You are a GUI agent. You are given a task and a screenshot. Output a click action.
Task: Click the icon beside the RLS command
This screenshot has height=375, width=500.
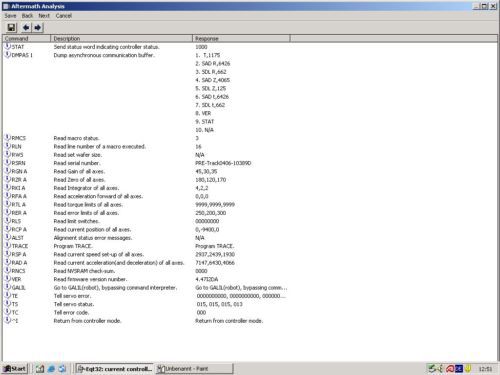[x=7, y=221]
